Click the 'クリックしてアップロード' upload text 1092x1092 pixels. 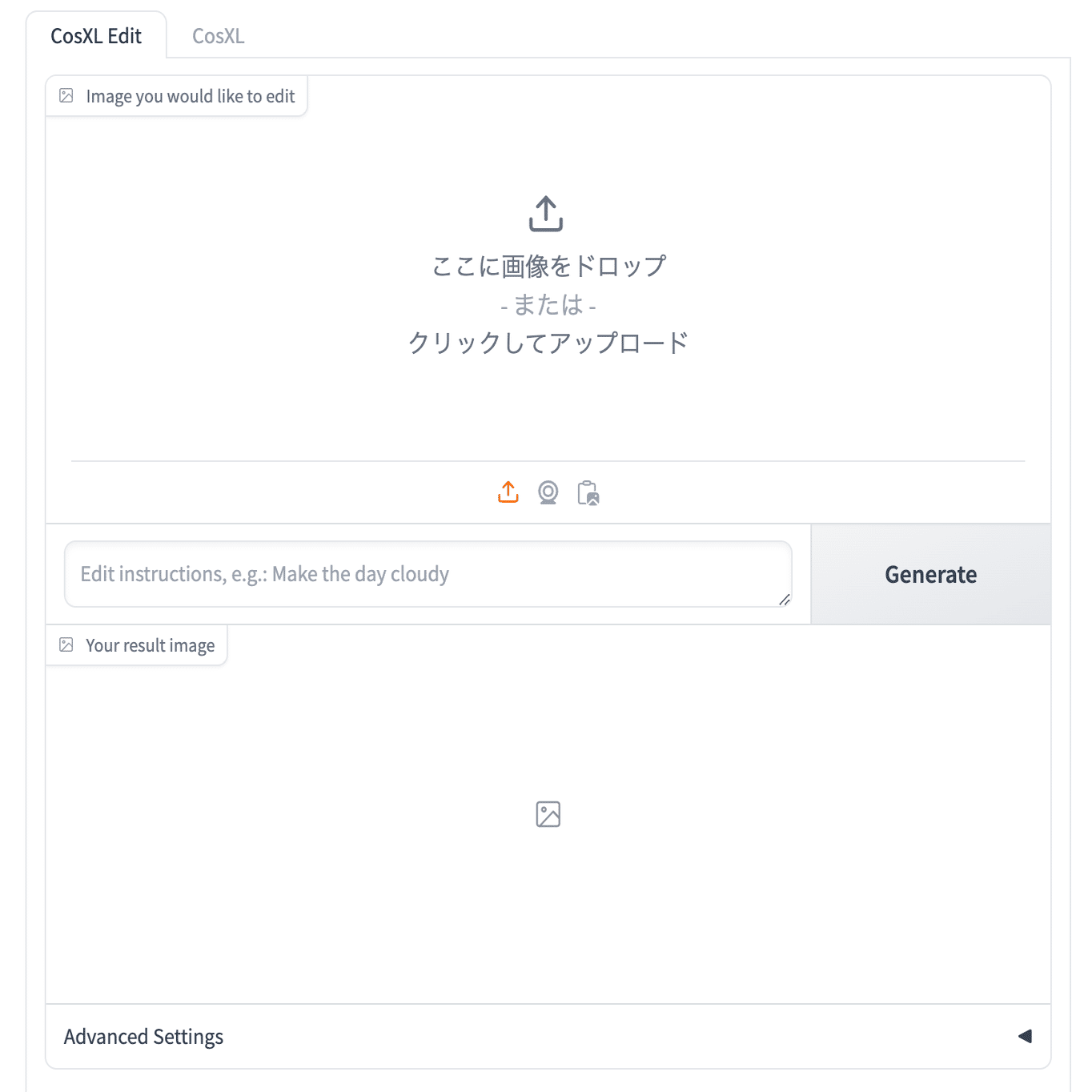tap(548, 343)
